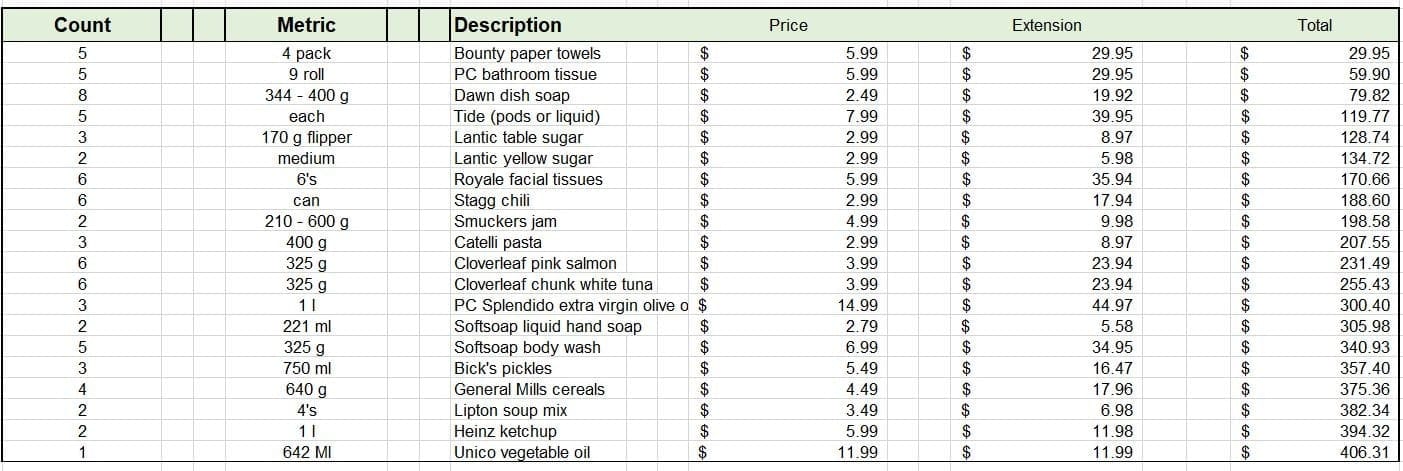This screenshot has height=471, width=1403.
Task: Click the 642 Ml metric cell
Action: point(306,452)
